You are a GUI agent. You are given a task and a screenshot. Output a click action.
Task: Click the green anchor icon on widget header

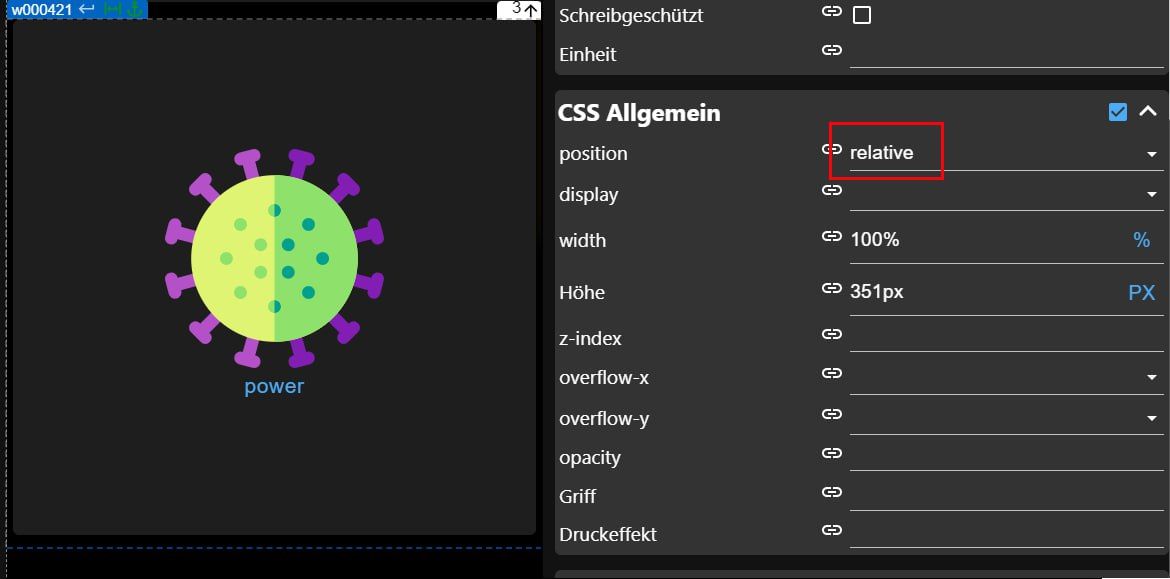[x=134, y=10]
